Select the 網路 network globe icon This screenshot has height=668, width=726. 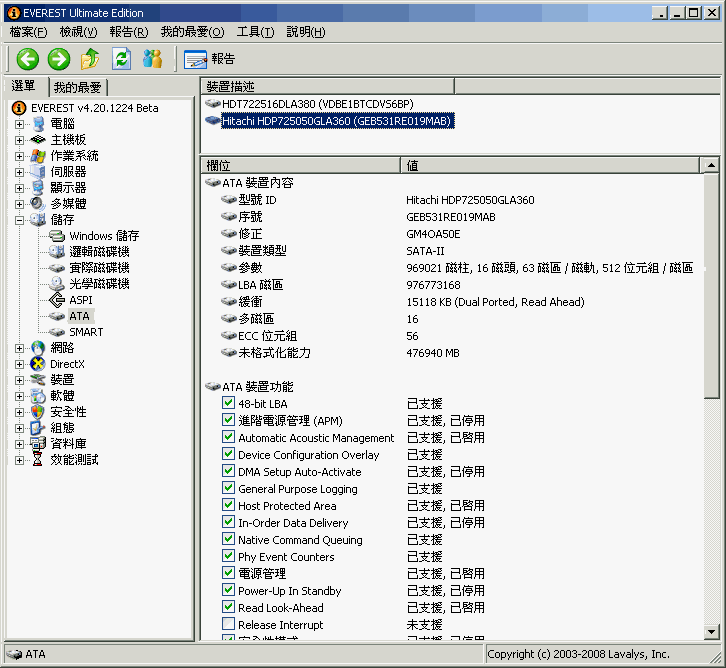(38, 348)
